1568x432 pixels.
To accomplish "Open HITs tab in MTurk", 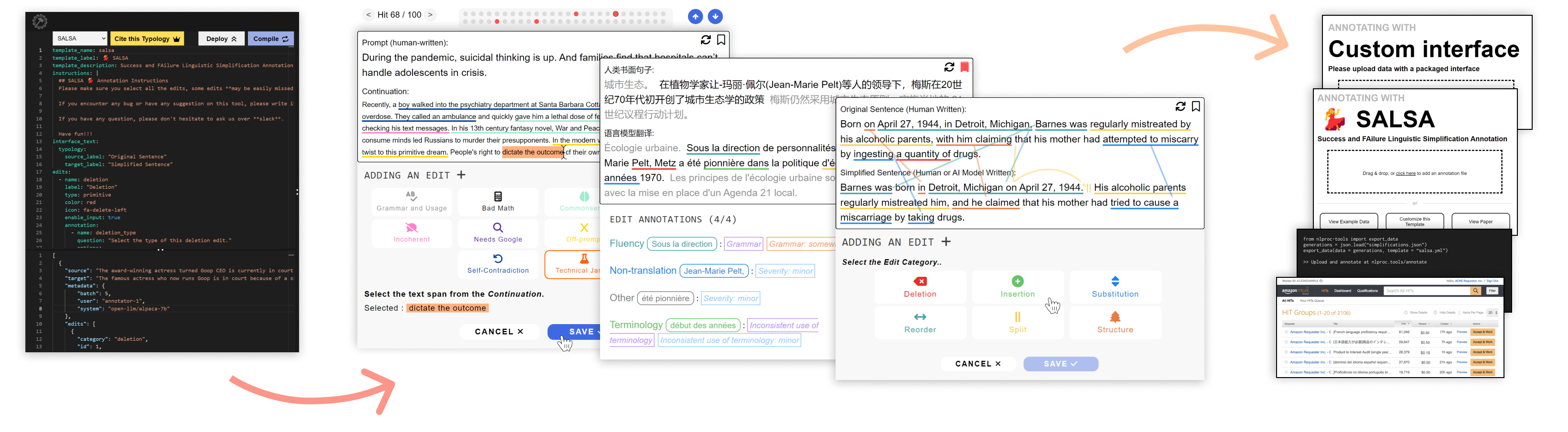I will (1324, 291).
